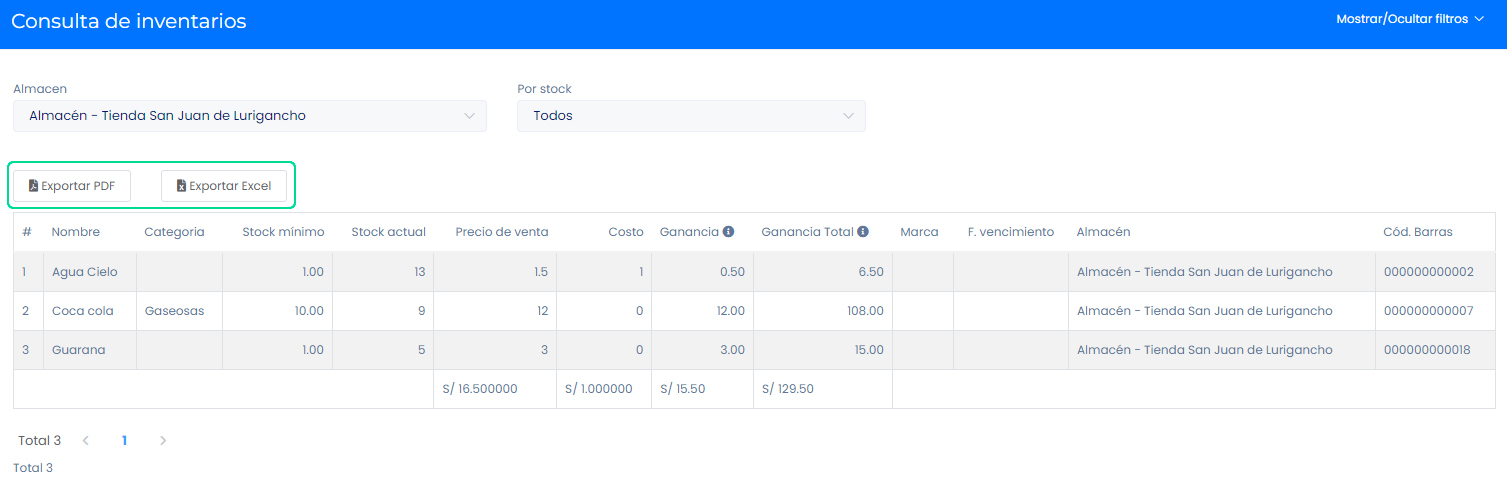Click the PDF file icon in Exportar PDF
The width and height of the screenshot is (1507, 491).
click(x=33, y=186)
